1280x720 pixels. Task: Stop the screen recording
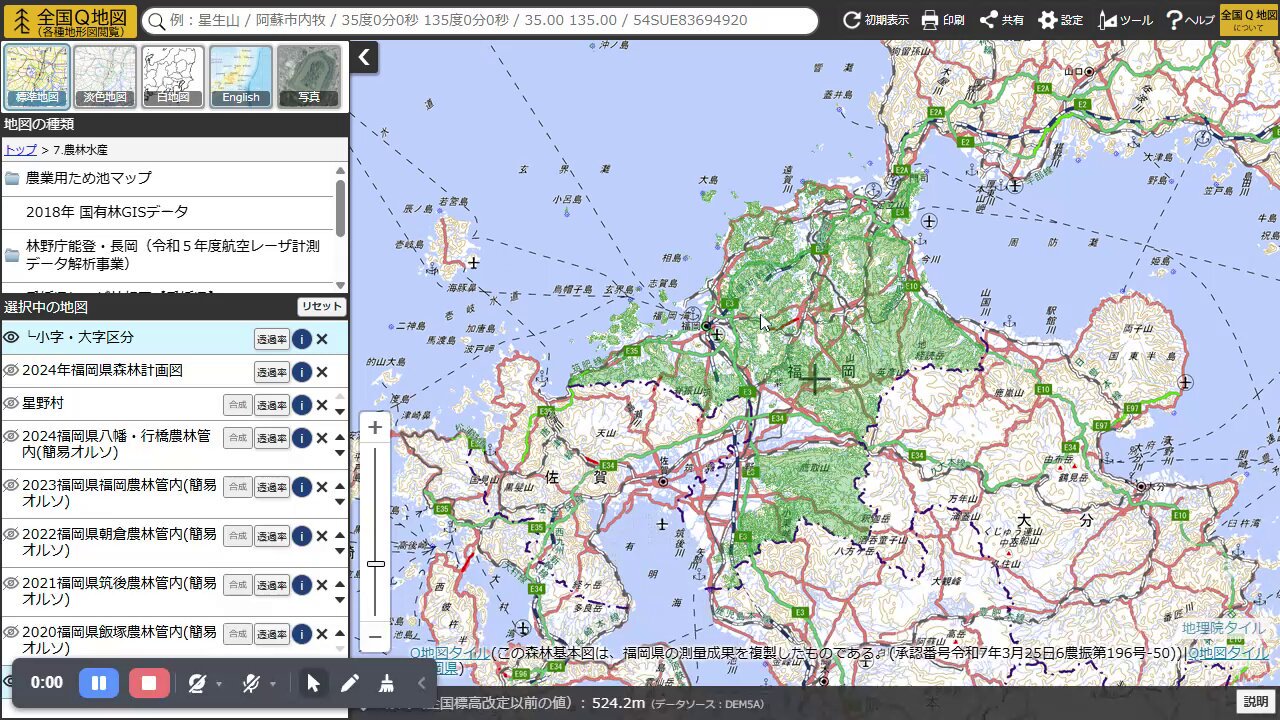[149, 683]
